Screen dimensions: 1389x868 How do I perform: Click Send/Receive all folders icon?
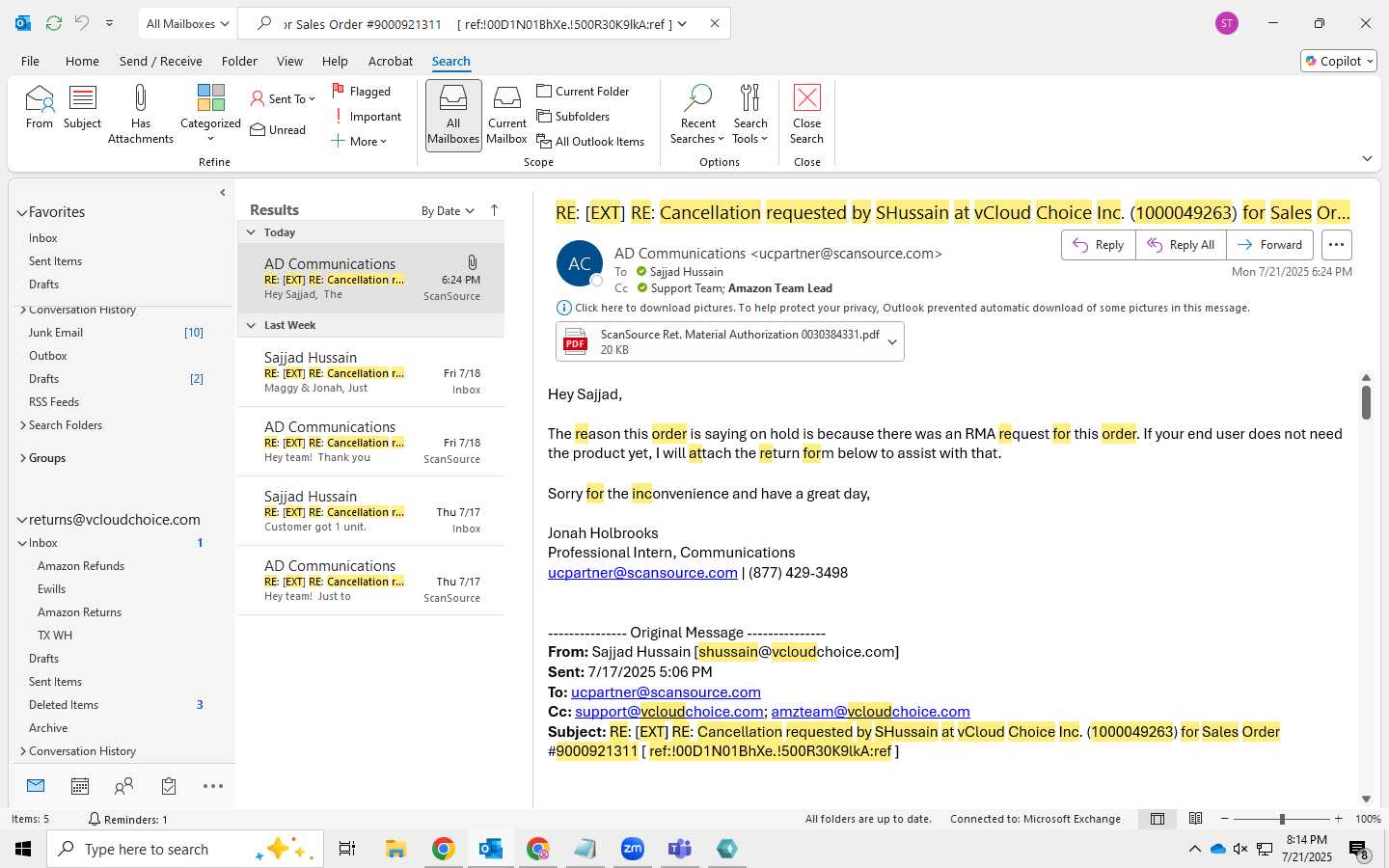click(54, 23)
